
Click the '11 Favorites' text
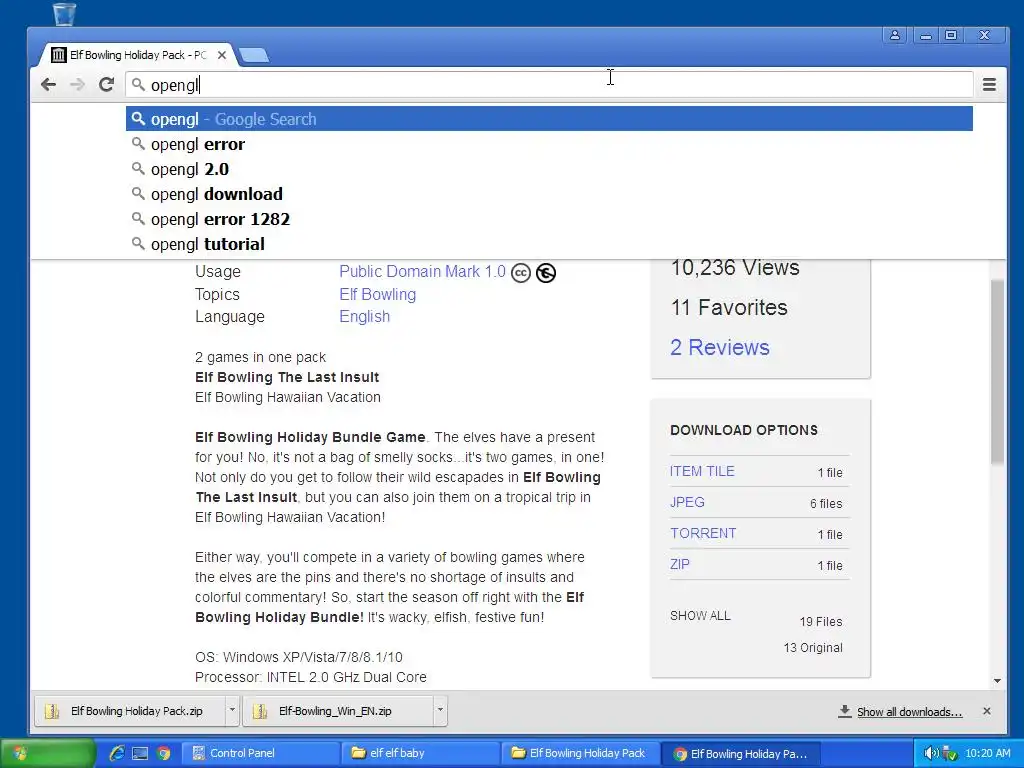point(729,308)
